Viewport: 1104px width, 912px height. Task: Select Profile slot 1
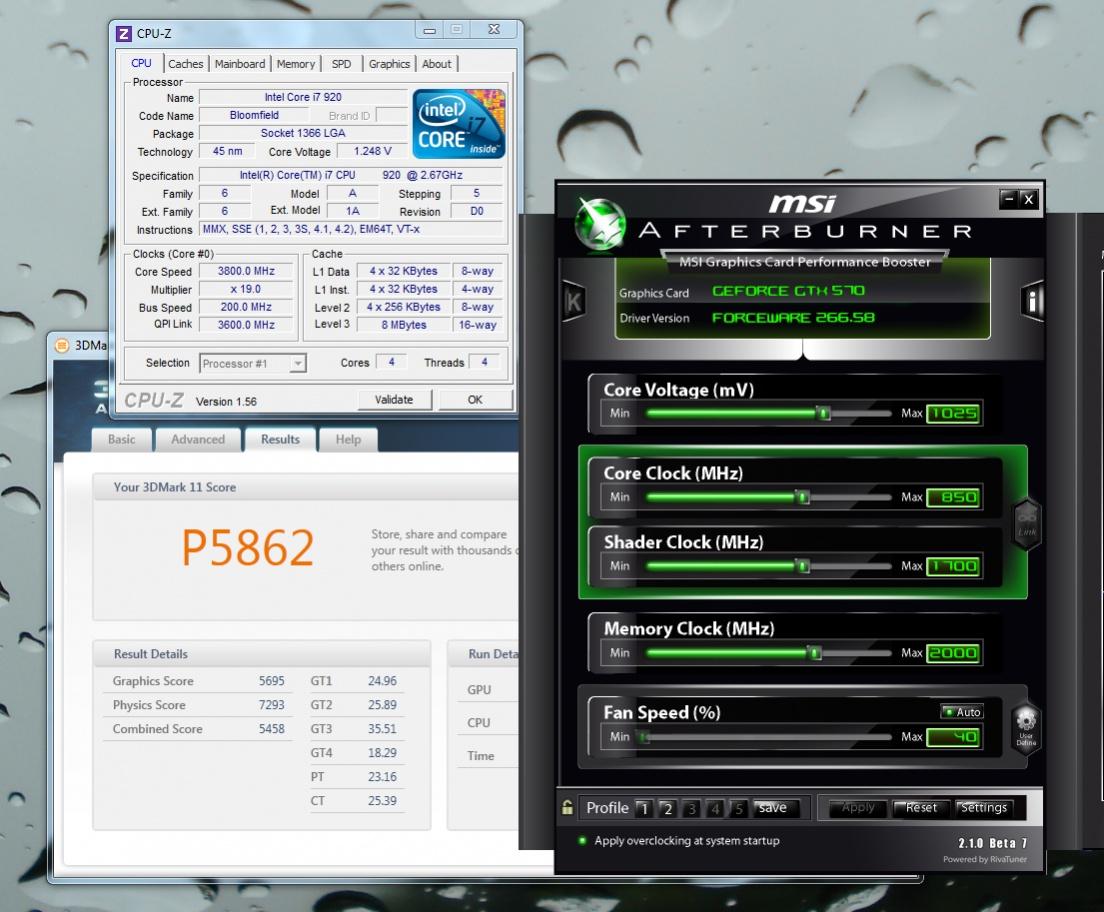click(643, 808)
